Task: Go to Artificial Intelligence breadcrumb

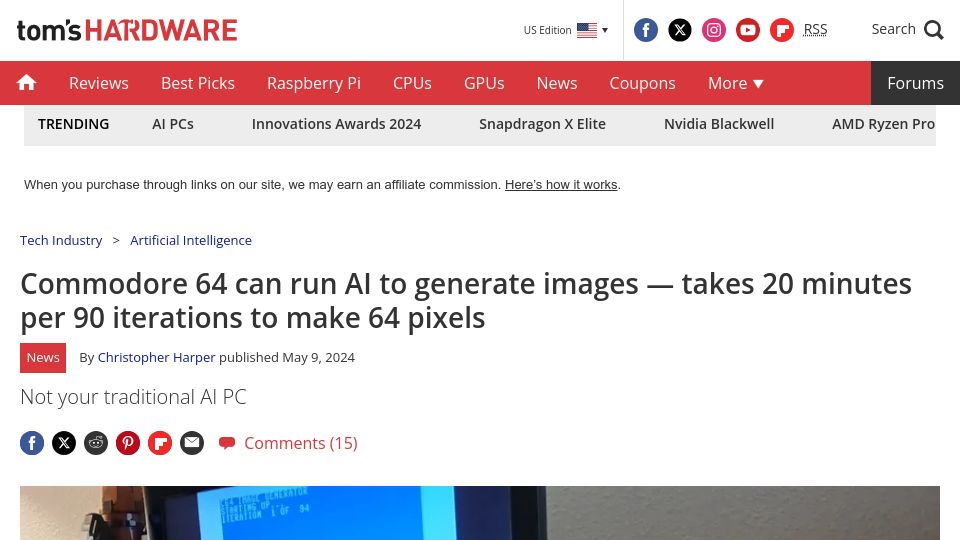Action: 190,241
